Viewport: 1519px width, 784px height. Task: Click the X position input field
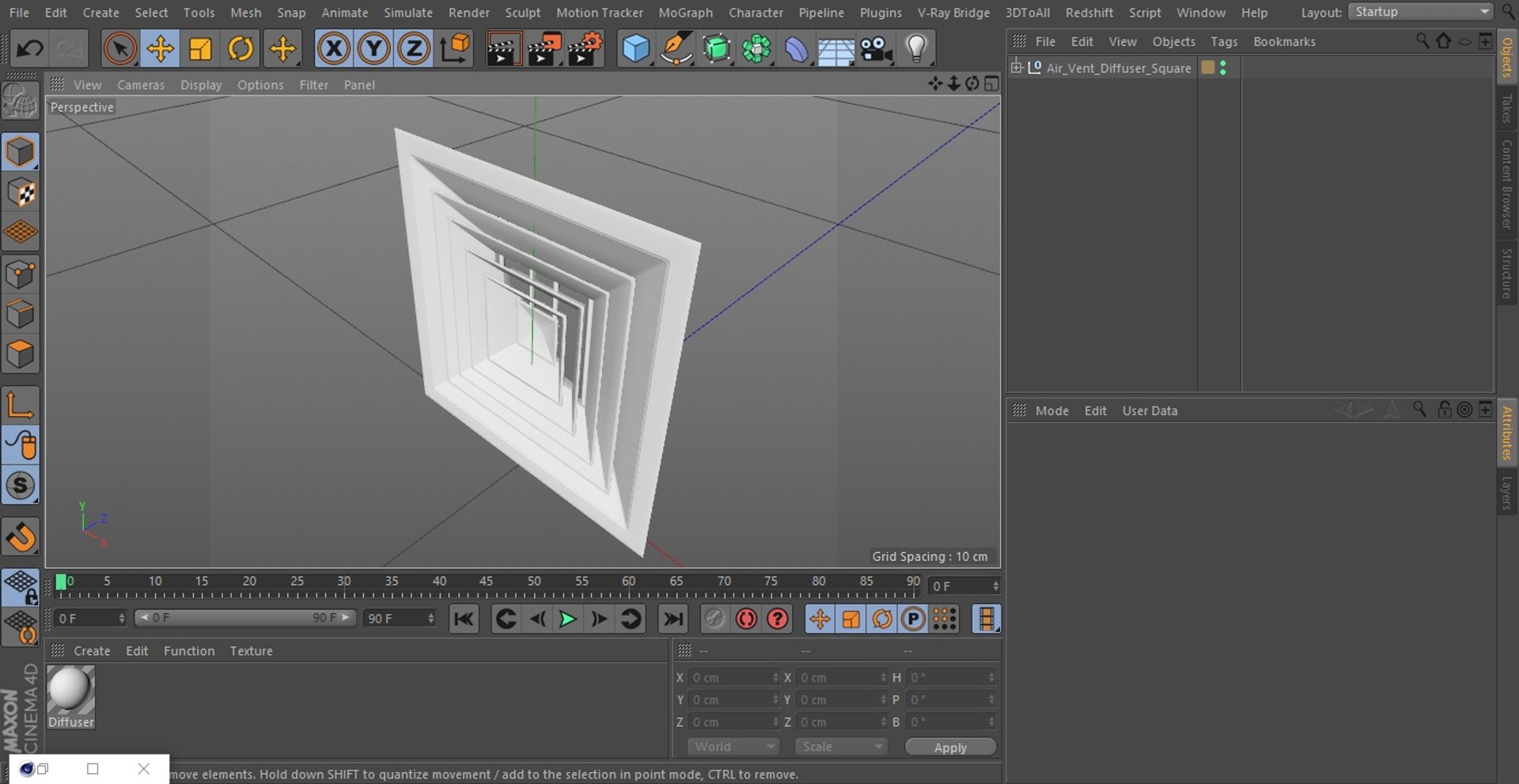pyautogui.click(x=733, y=678)
